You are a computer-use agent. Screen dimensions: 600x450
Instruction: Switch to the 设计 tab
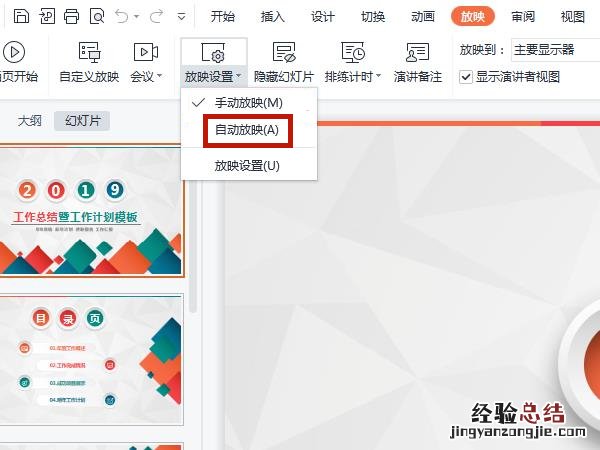(323, 17)
